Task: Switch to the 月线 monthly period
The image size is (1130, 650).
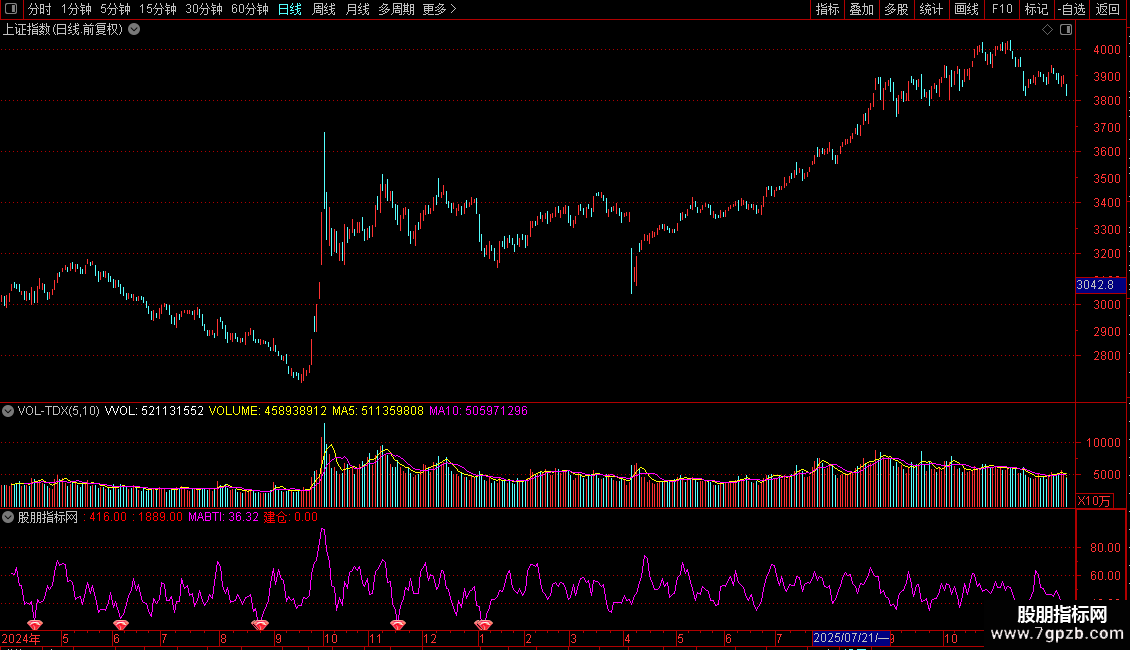Action: (357, 9)
